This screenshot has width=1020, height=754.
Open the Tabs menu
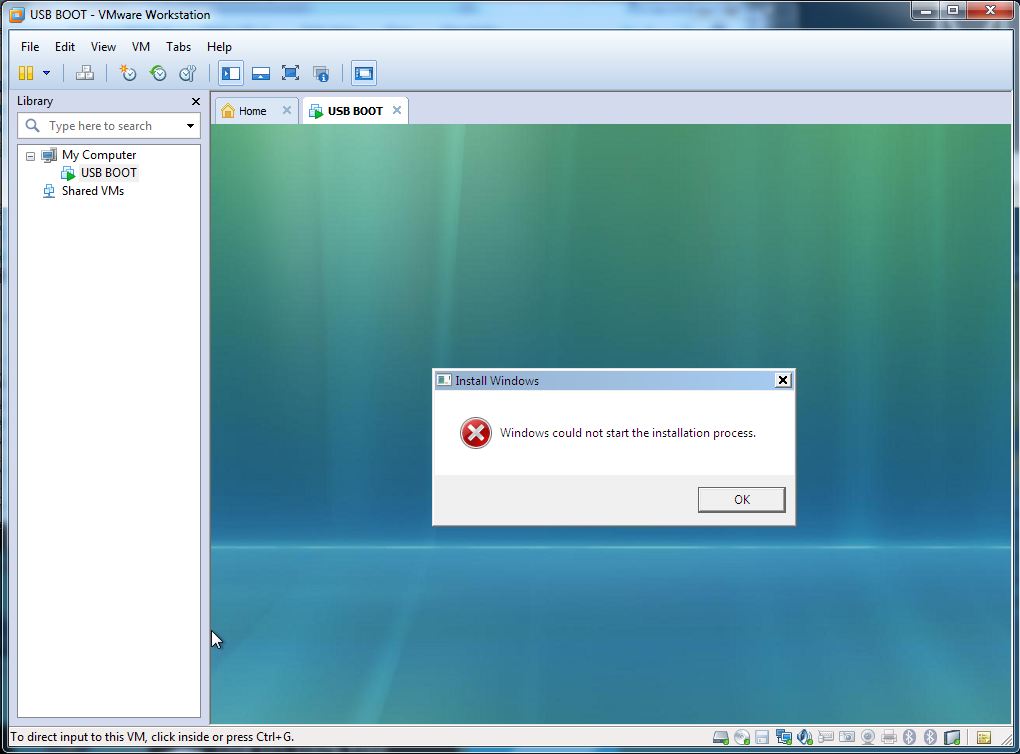pos(178,47)
